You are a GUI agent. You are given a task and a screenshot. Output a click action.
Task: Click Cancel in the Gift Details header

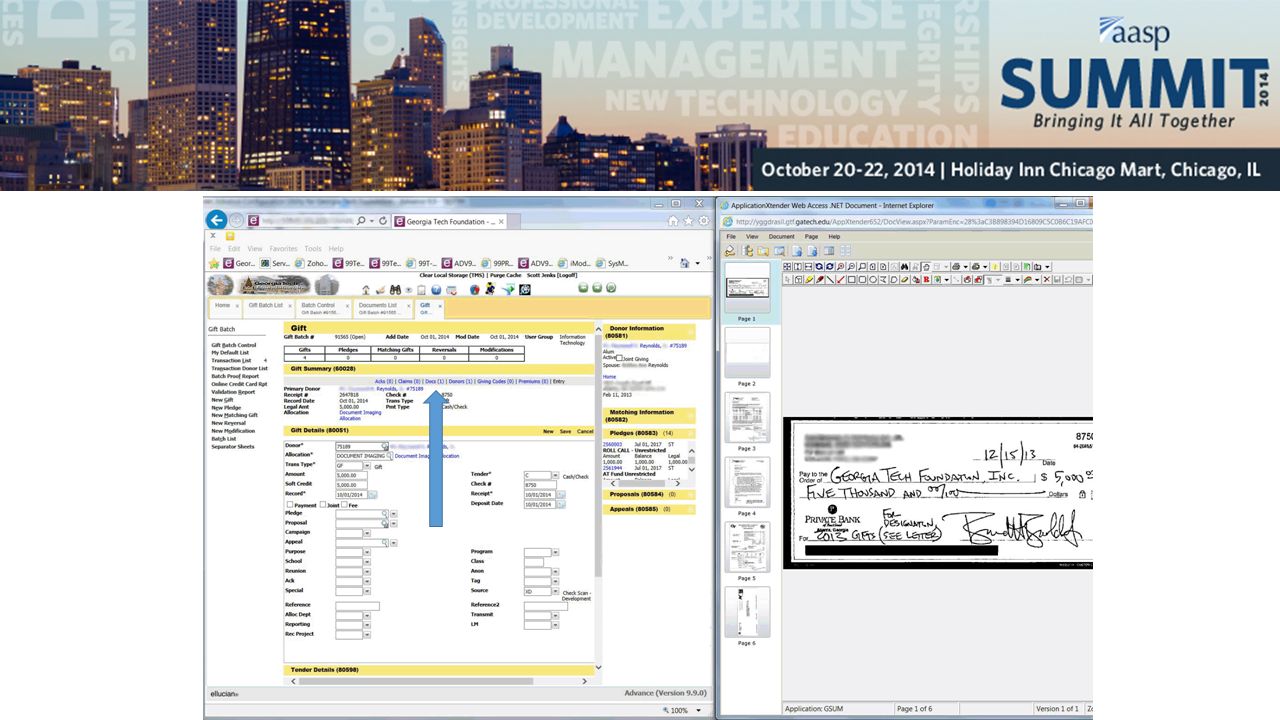coord(585,431)
